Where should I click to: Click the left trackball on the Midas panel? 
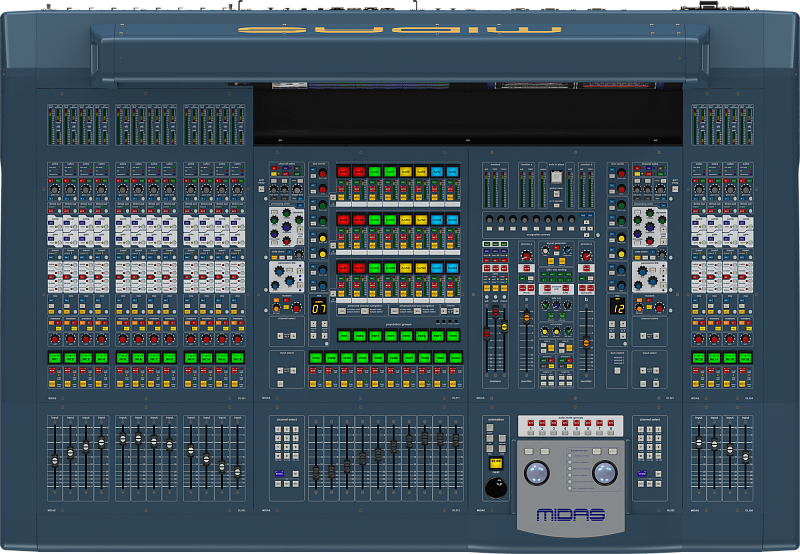point(537,472)
